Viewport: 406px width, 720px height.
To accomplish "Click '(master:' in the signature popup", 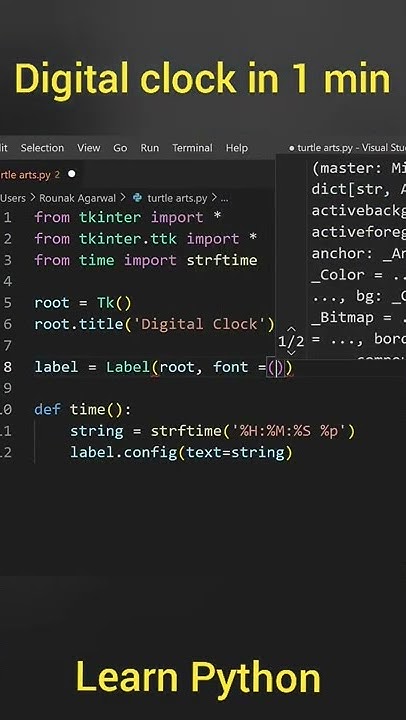I will [x=347, y=168].
